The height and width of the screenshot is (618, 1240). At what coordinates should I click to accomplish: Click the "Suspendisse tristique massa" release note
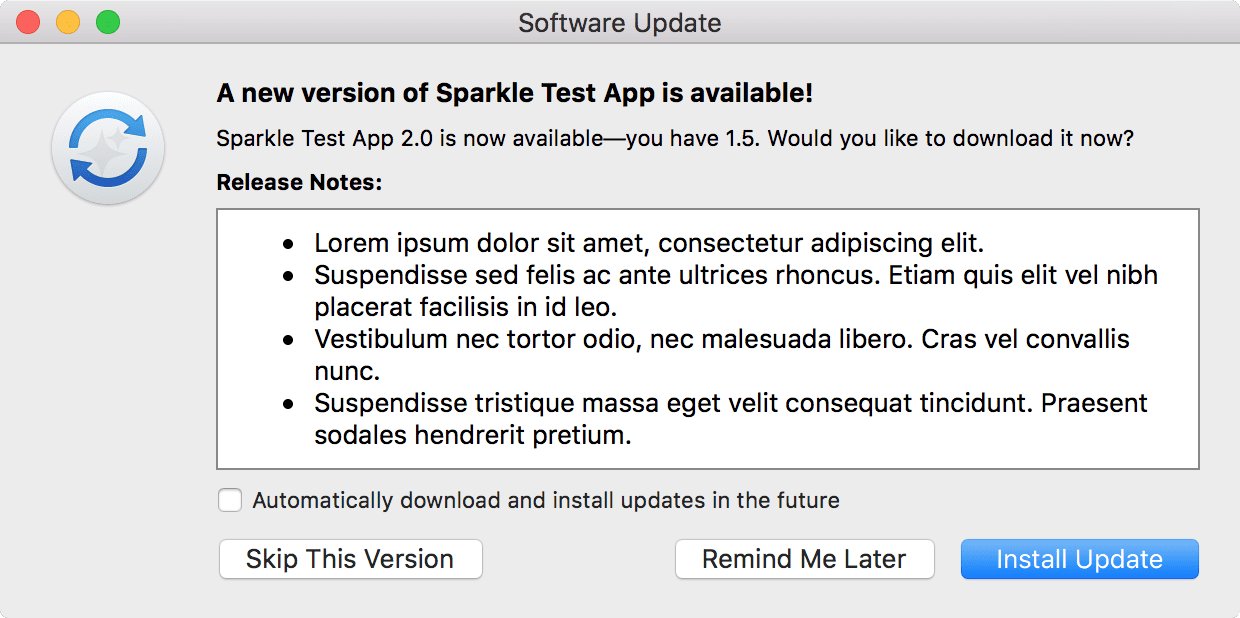click(x=730, y=403)
